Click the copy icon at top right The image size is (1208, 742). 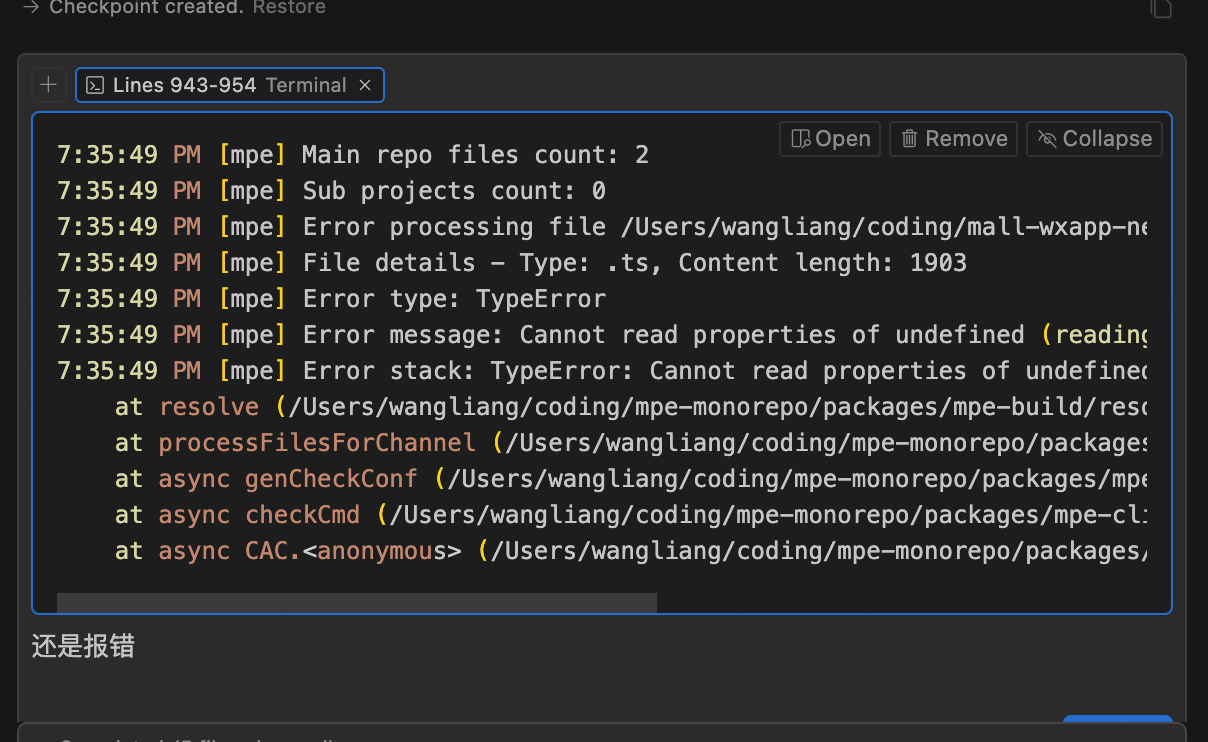click(x=1160, y=8)
